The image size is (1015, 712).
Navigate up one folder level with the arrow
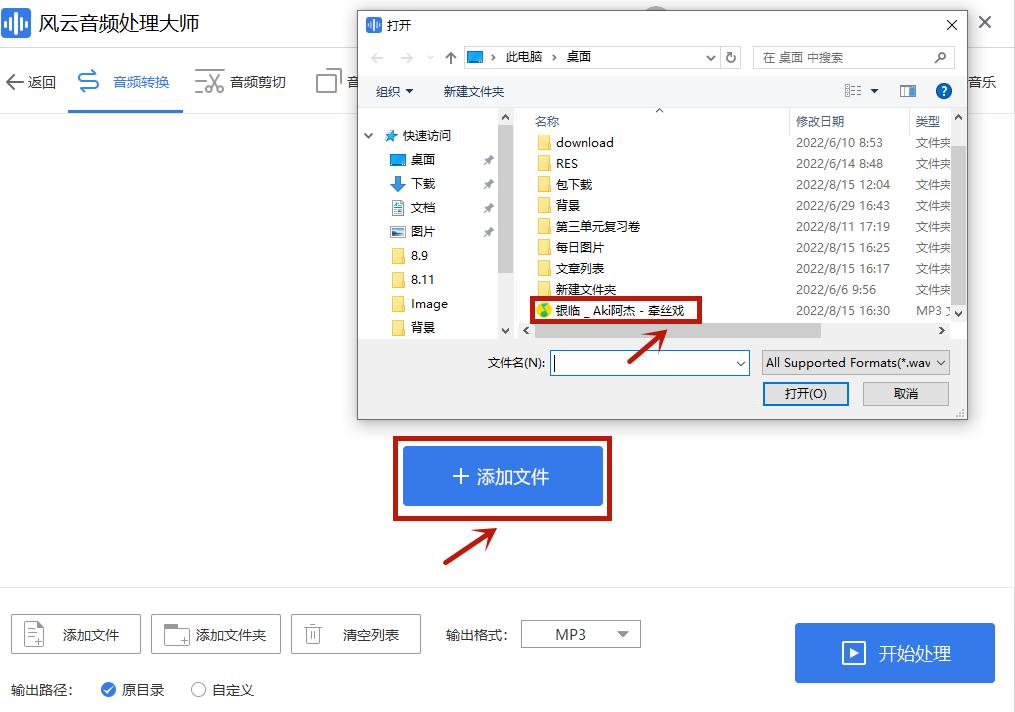pos(450,58)
